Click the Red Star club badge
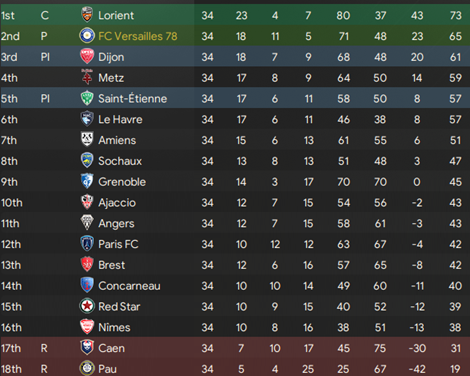The width and height of the screenshot is (470, 376). coord(87,306)
